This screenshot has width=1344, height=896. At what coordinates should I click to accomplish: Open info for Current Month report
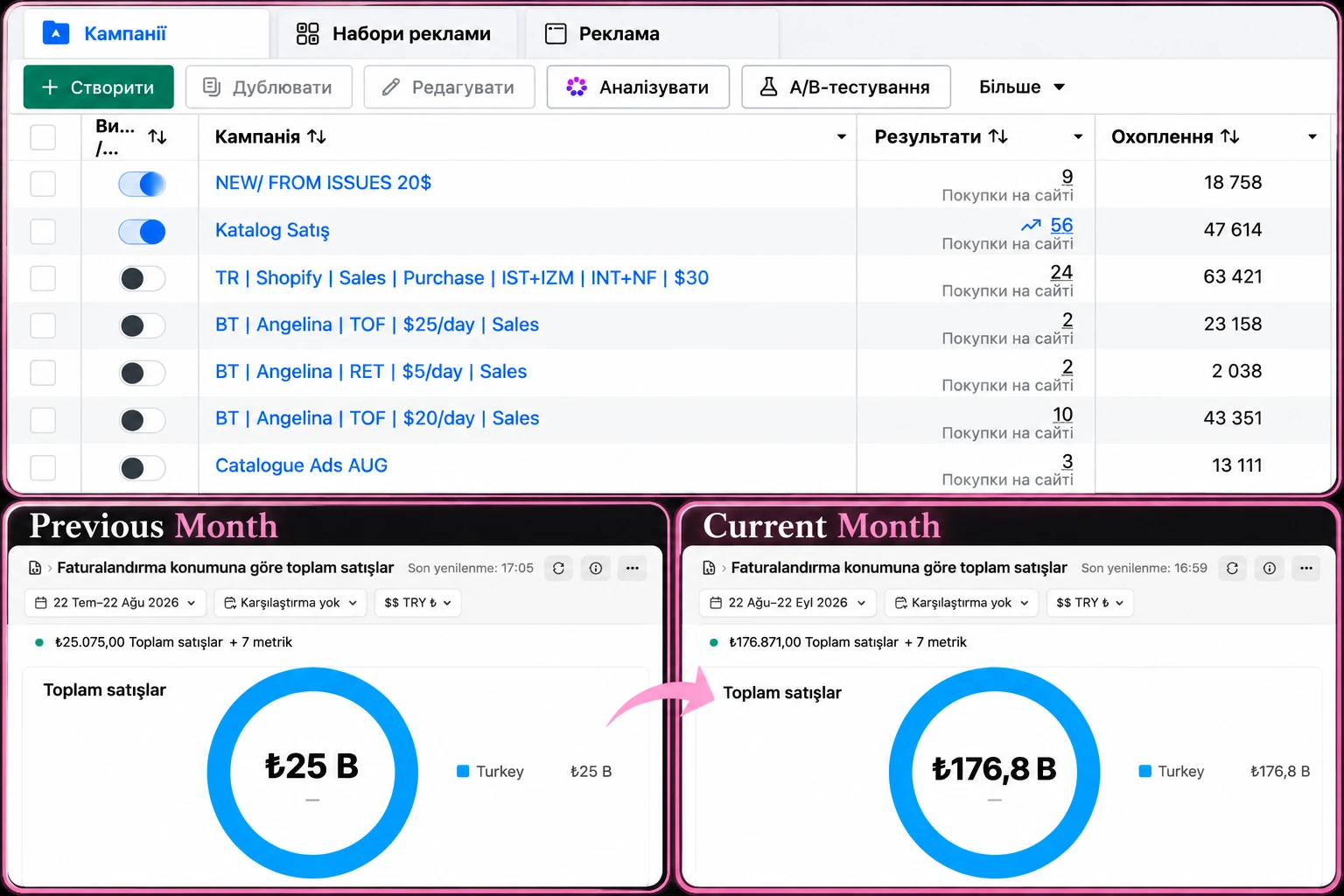coord(1270,568)
